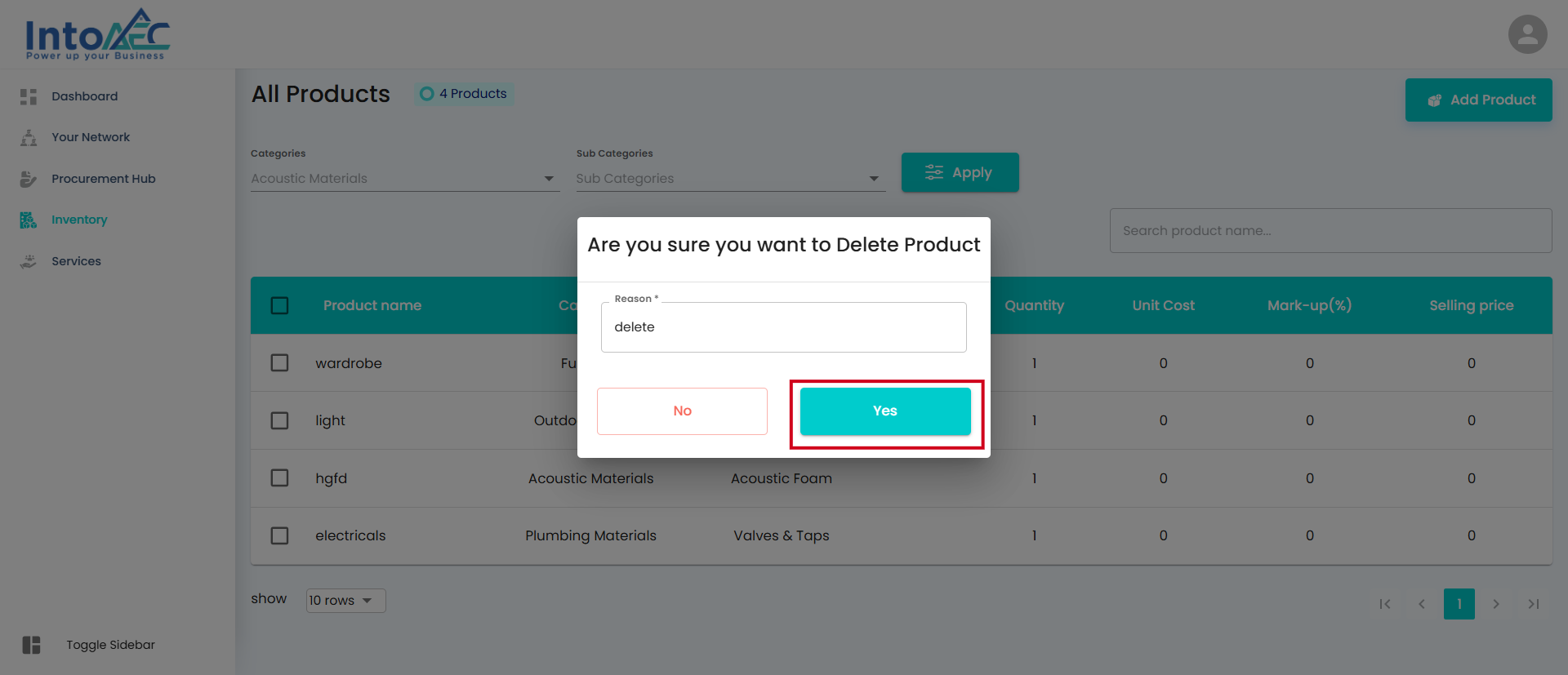This screenshot has width=1568, height=675.
Task: Click the Dashboard grid icon
Action: [29, 96]
